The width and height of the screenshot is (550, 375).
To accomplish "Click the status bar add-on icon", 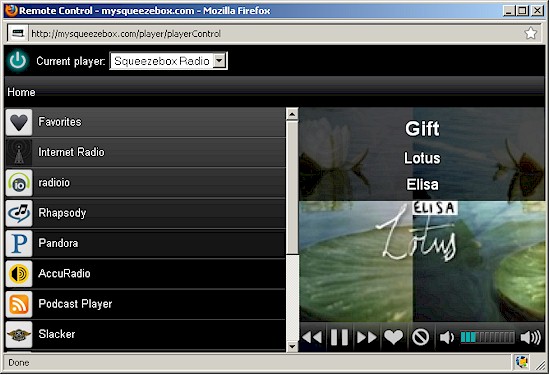I will [x=522, y=362].
